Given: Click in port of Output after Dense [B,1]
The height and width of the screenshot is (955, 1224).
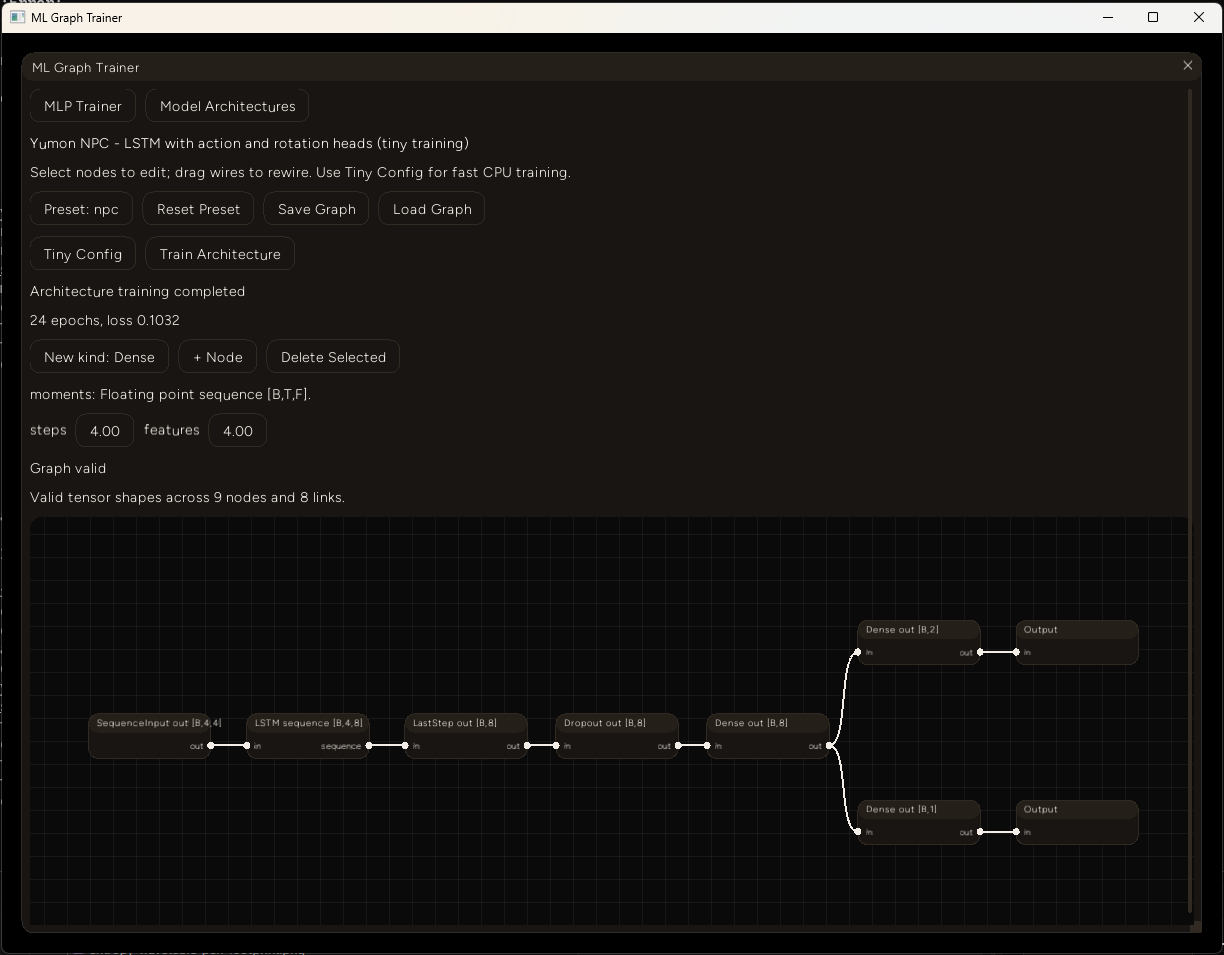Looking at the screenshot, I should (x=1016, y=832).
